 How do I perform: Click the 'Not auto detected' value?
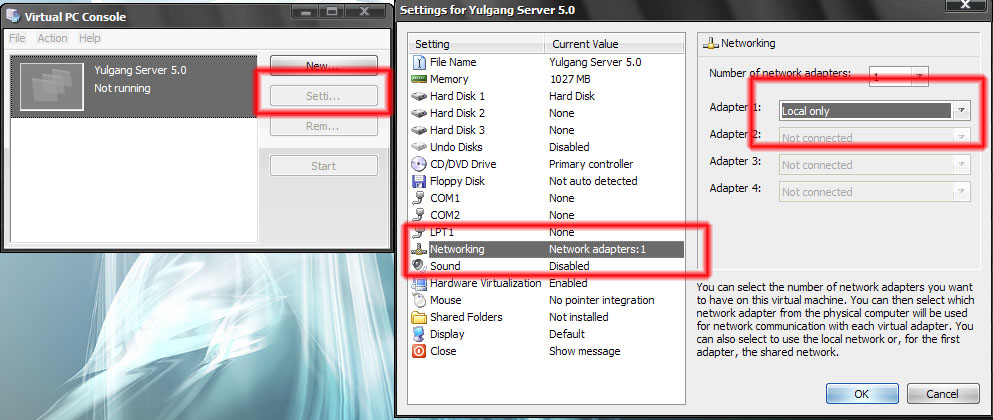593,181
